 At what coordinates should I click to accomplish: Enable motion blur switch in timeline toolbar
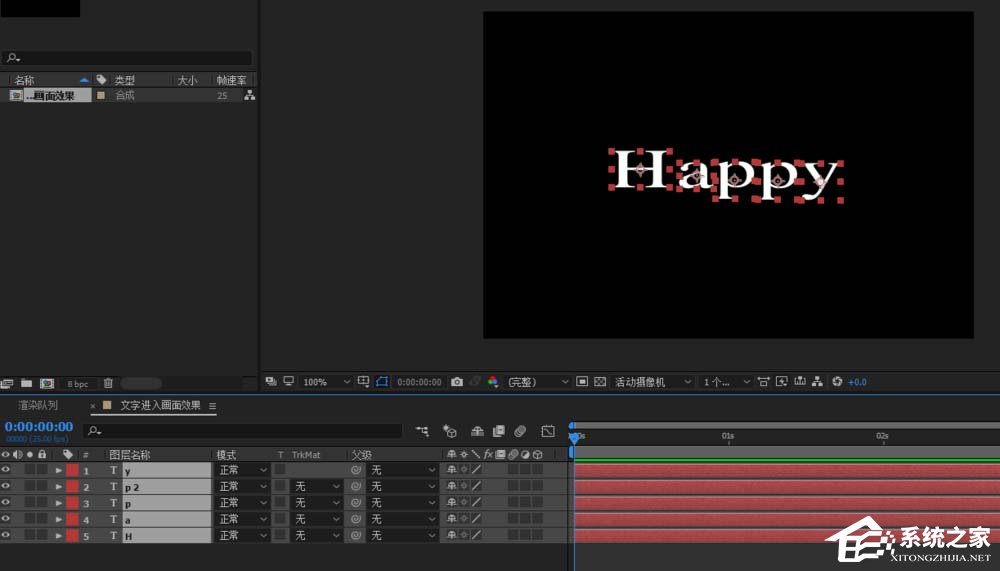(x=520, y=431)
